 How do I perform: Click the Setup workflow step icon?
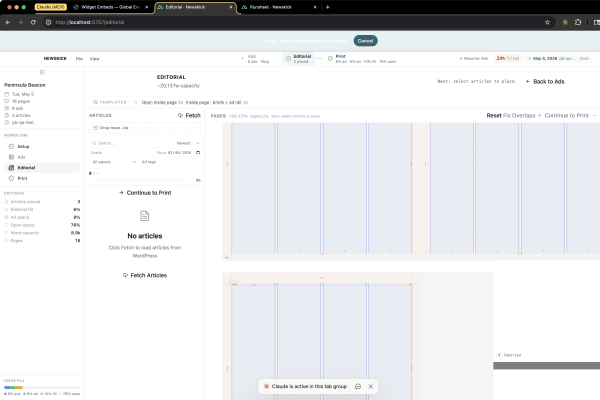point(11,147)
